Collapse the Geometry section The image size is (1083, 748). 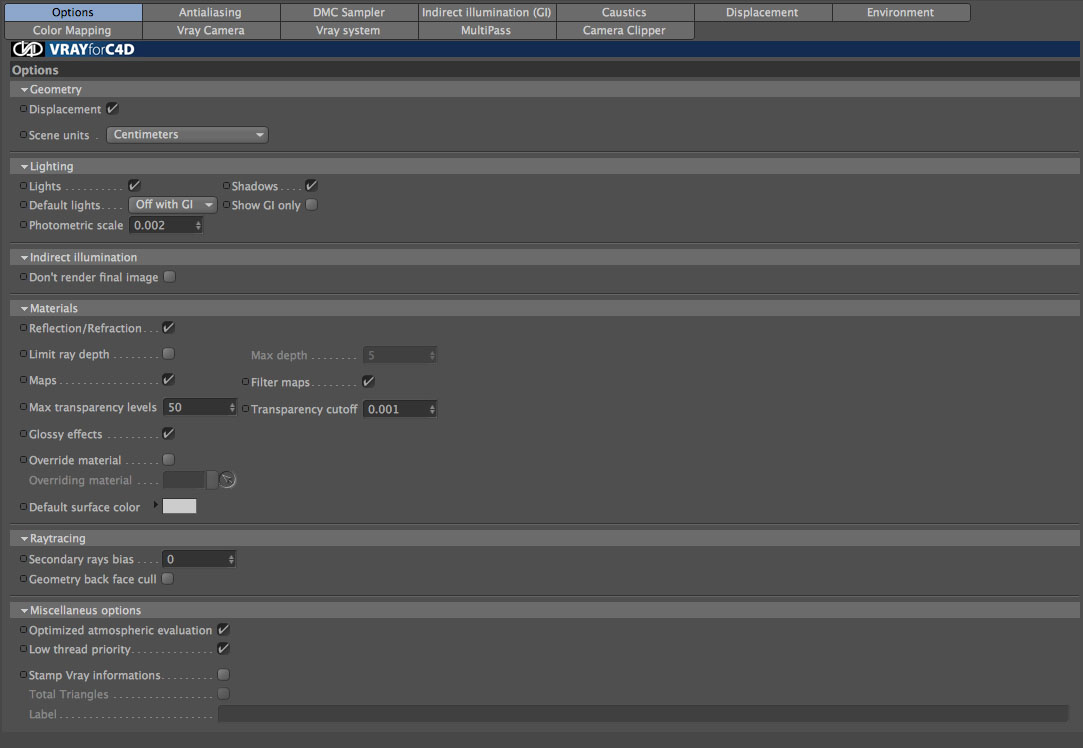(25, 90)
